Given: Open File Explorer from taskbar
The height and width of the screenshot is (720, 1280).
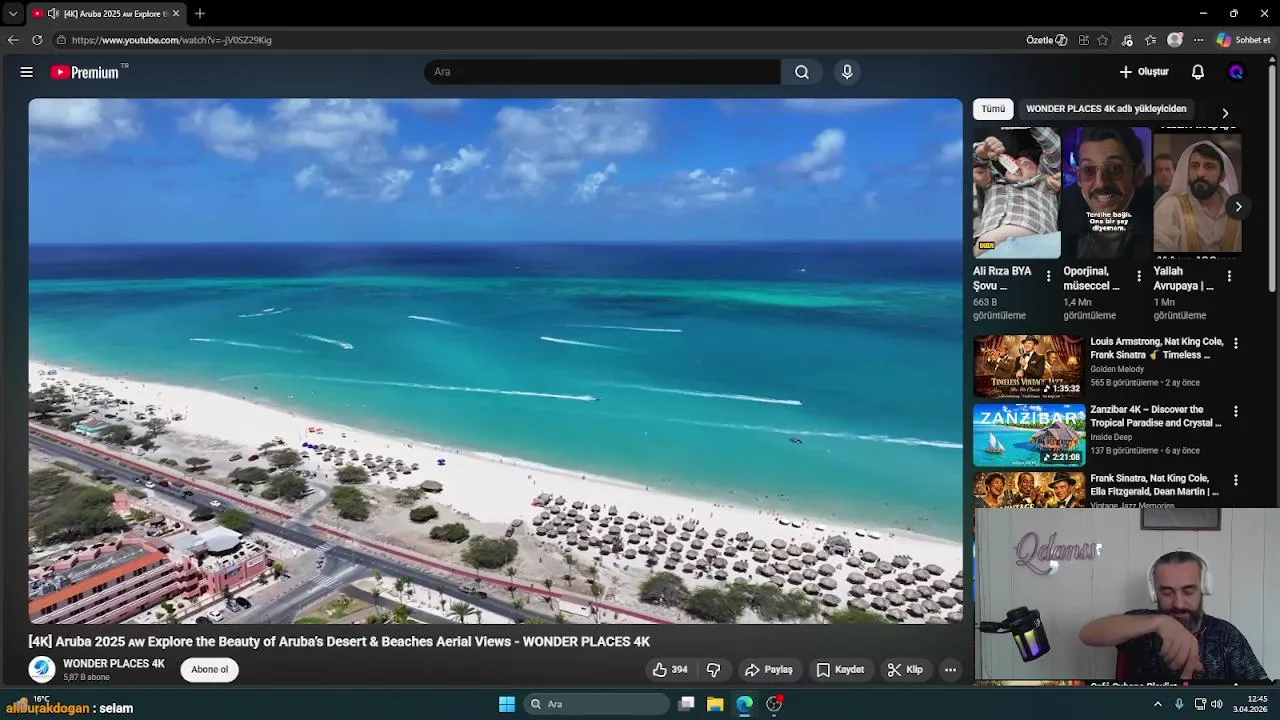Looking at the screenshot, I should click(x=715, y=704).
